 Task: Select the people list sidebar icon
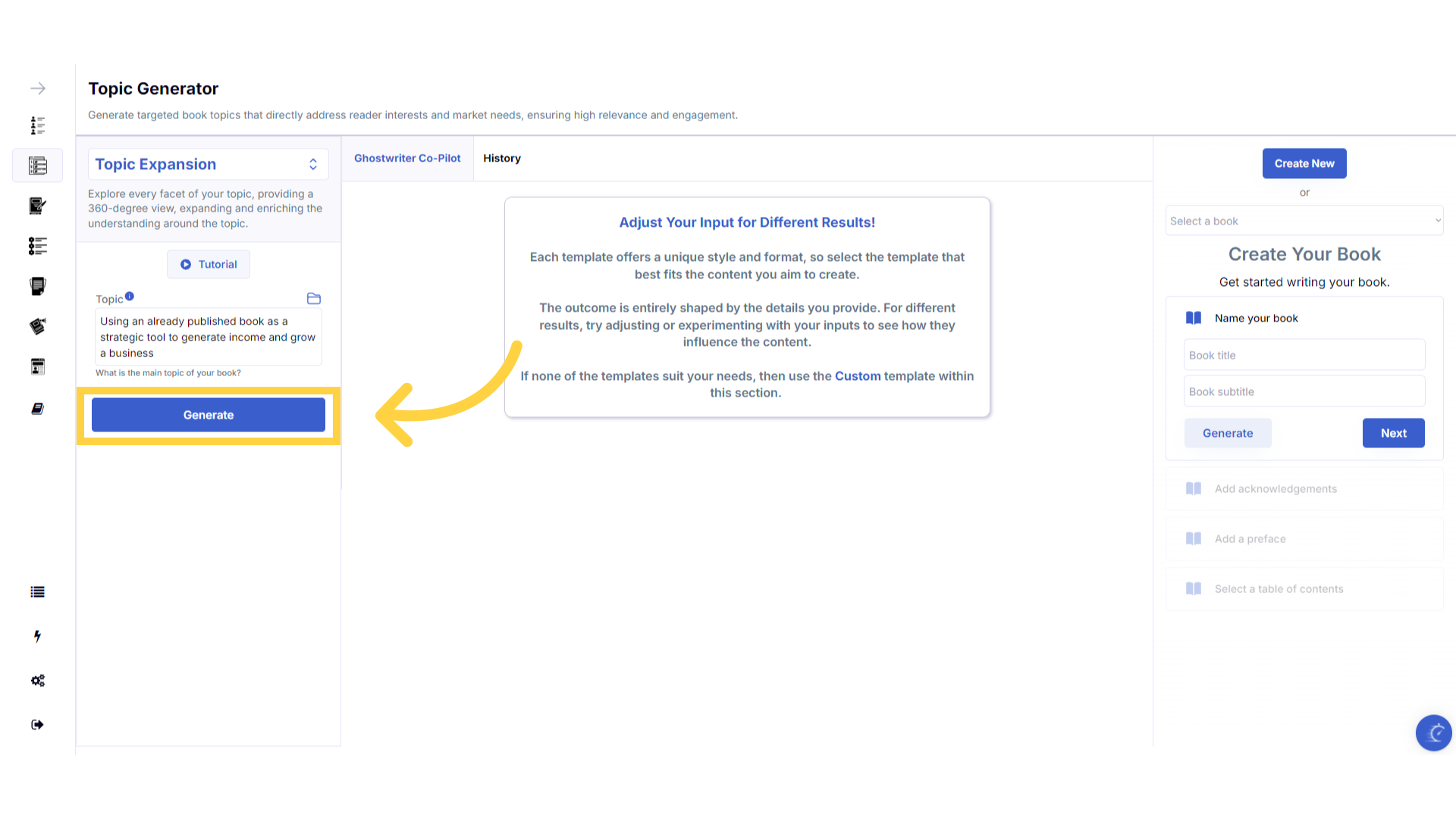[x=37, y=125]
